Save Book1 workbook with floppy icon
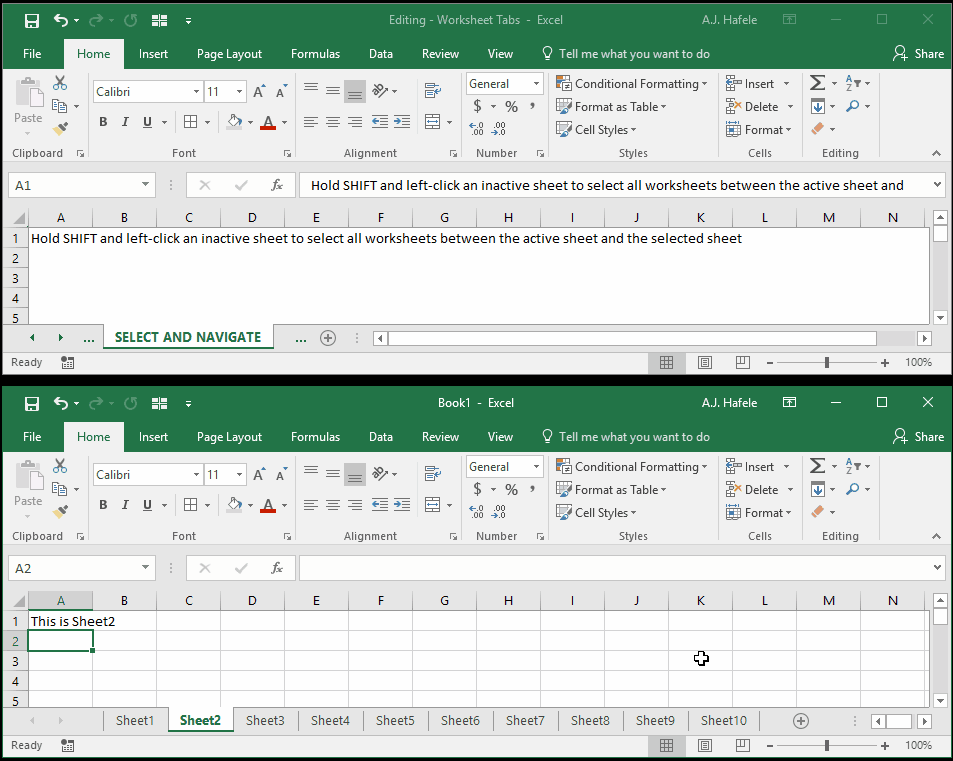Screen dimensions: 953x761 [32, 404]
